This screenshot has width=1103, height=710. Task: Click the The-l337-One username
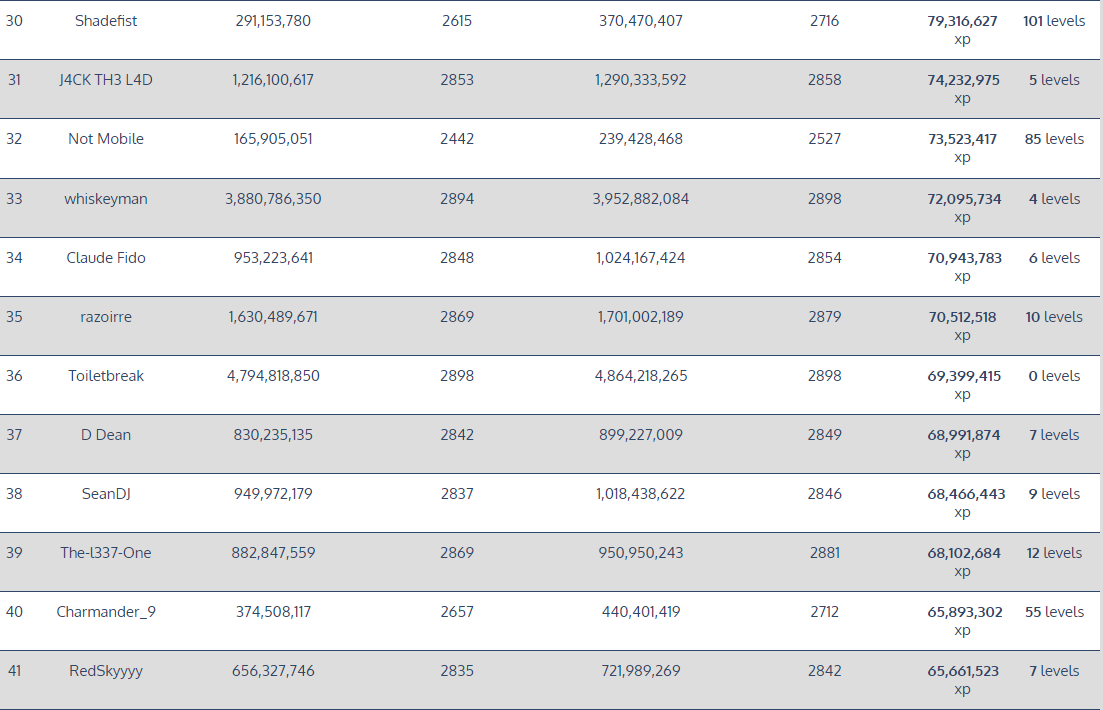coord(106,553)
